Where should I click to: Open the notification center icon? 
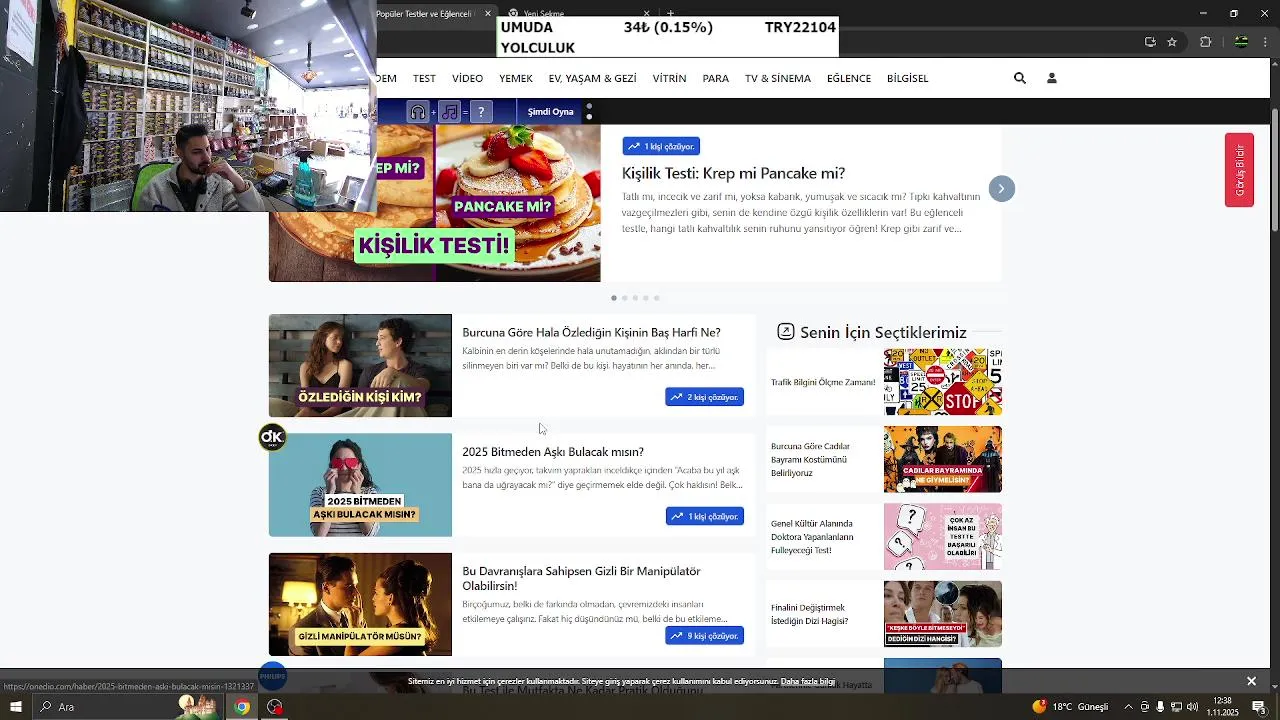tap(1259, 707)
